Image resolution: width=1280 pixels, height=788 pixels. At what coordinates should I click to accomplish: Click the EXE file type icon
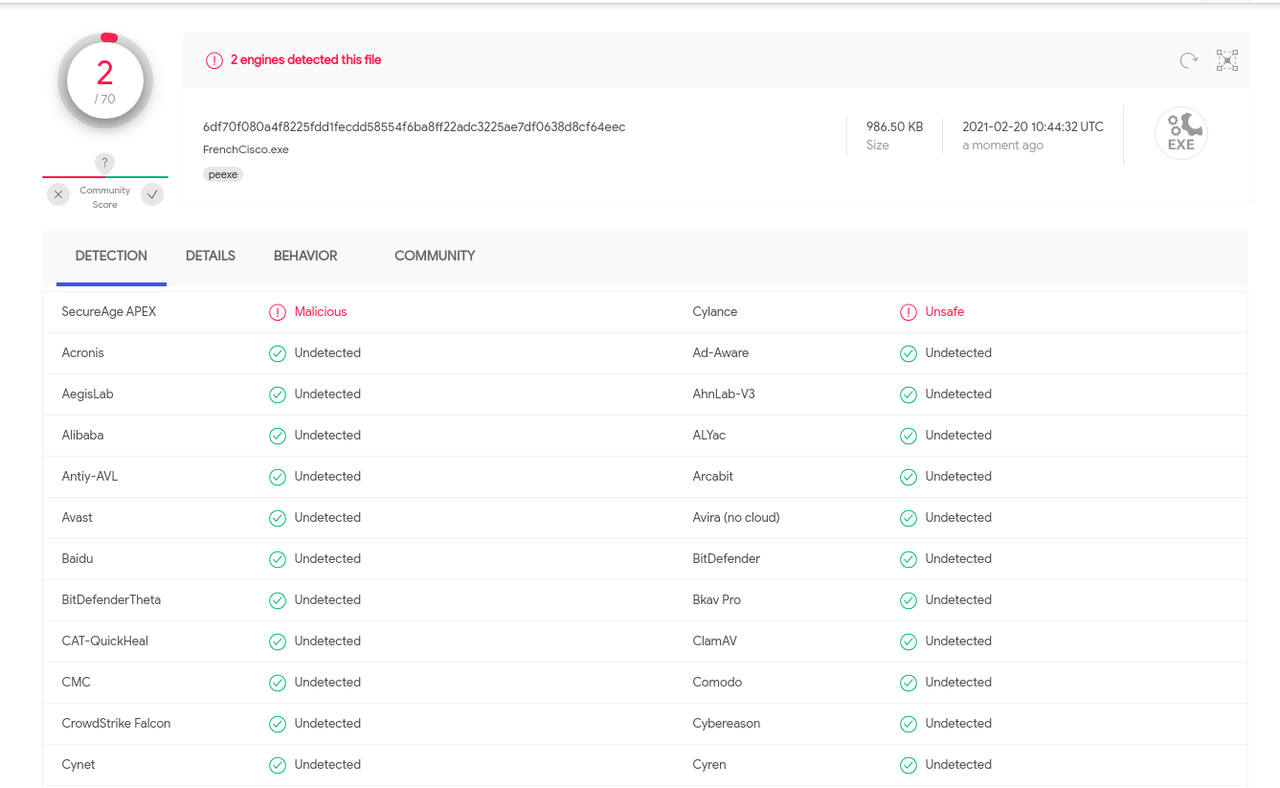1181,133
